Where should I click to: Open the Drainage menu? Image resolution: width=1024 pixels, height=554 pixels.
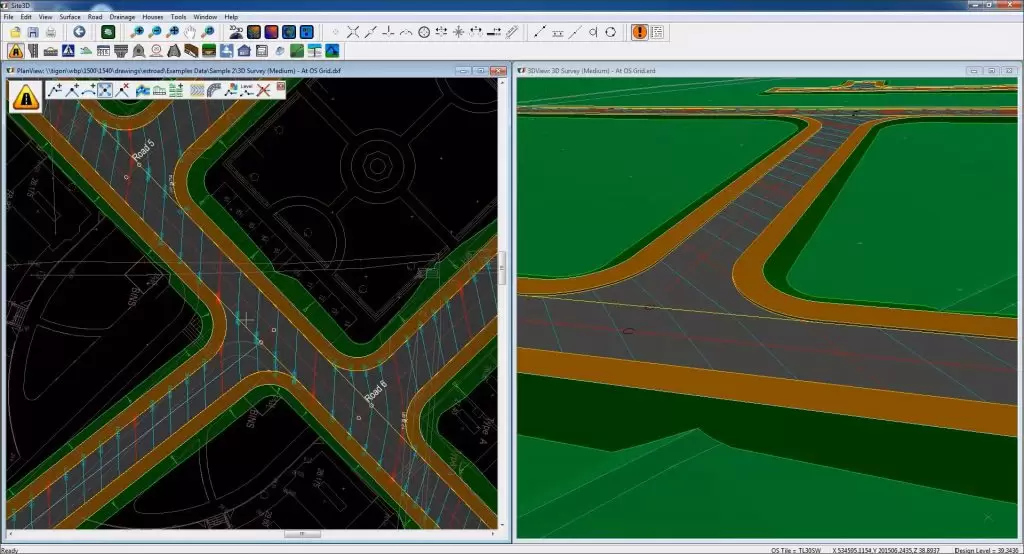[122, 17]
